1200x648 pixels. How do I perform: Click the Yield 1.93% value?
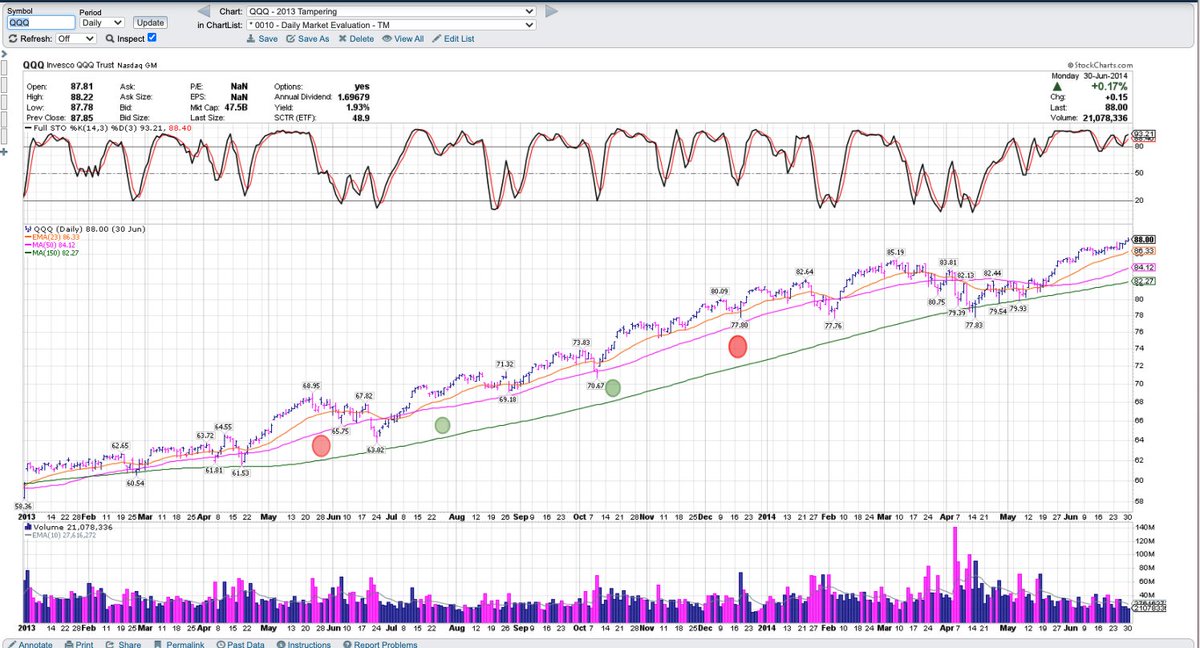[358, 107]
